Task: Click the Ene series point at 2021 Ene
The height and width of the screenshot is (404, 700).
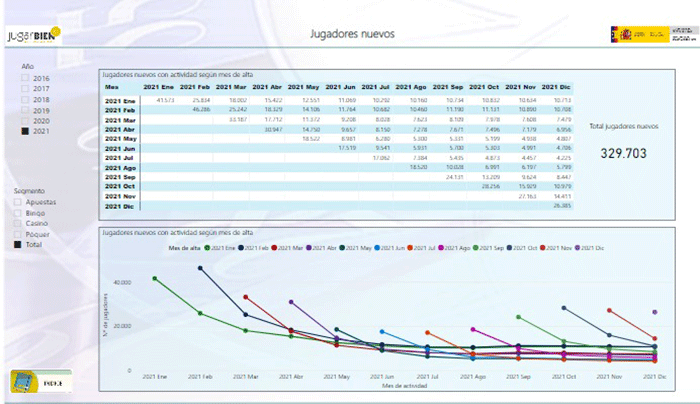Action: click(154, 279)
